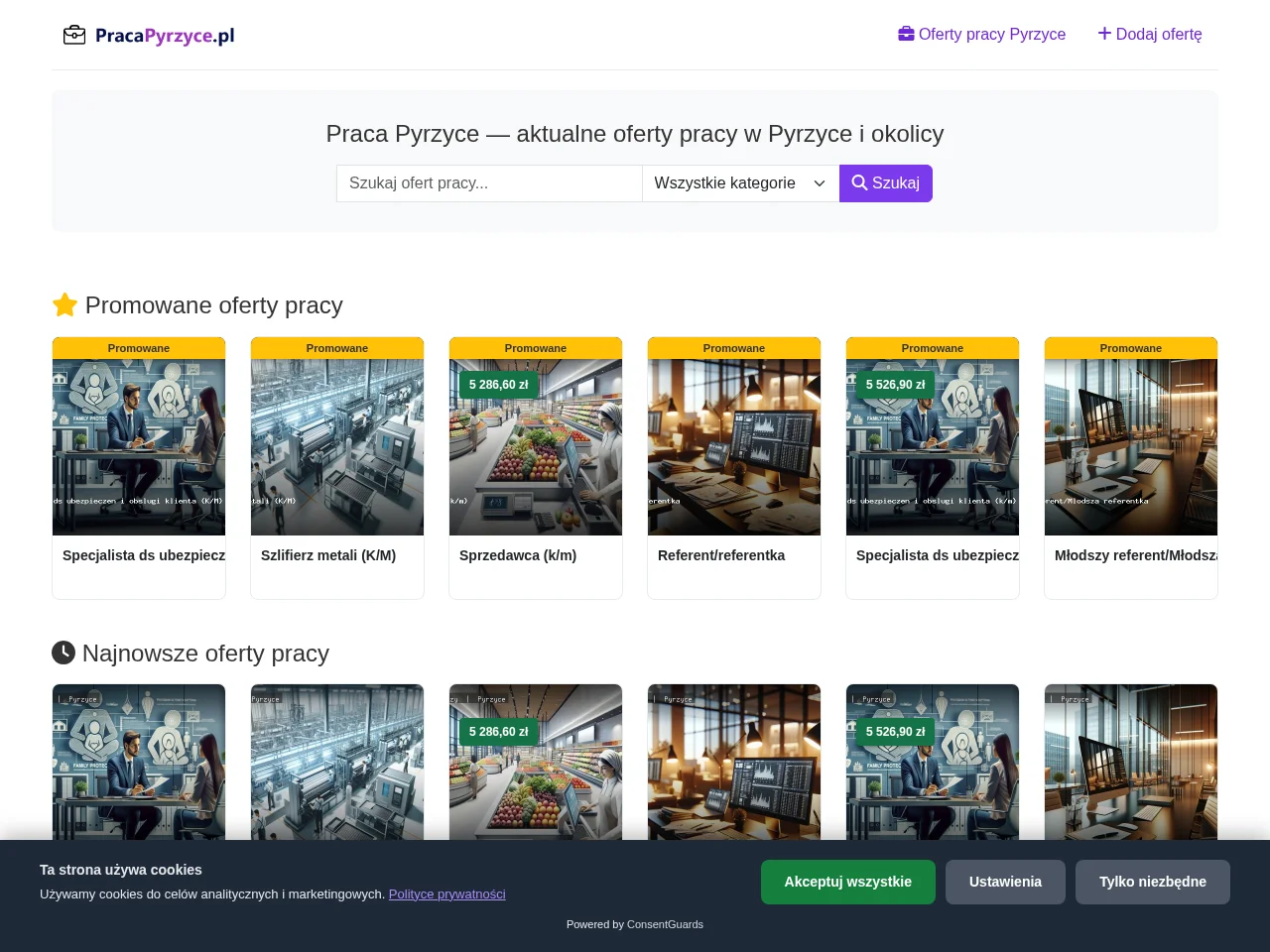Click the PracaPyrzyce.pl logo text

(165, 36)
